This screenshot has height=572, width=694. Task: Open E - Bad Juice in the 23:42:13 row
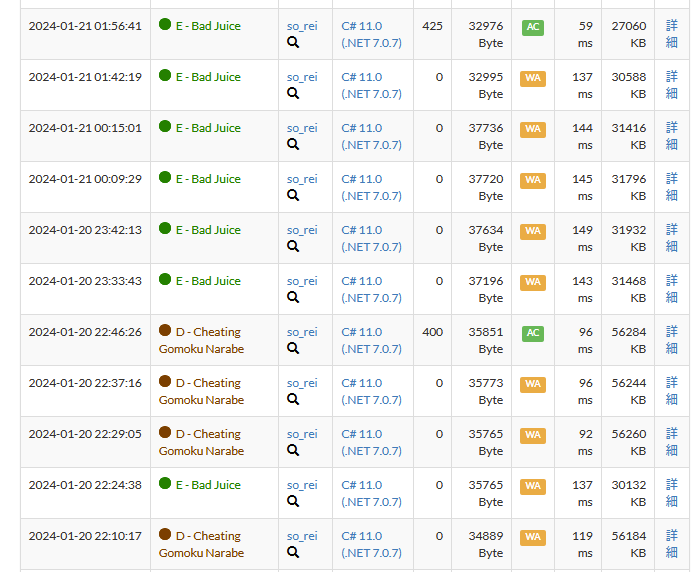[x=208, y=230]
